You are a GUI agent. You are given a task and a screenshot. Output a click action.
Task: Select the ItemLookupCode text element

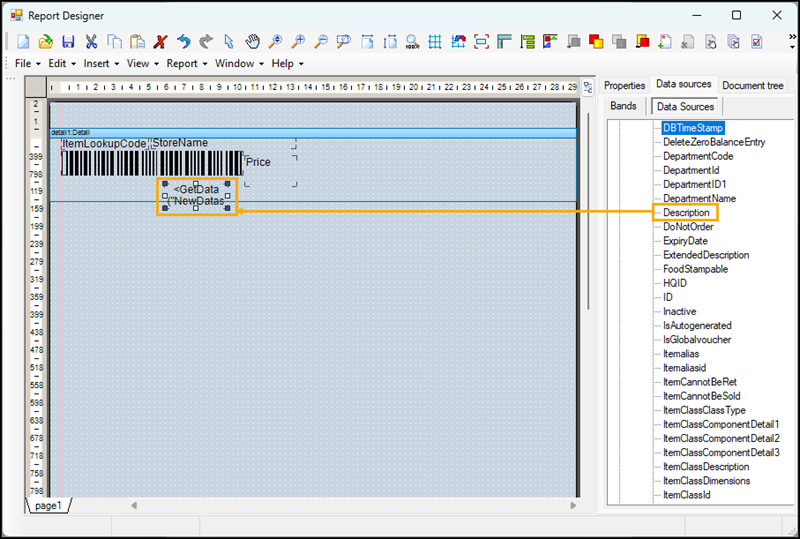[105, 143]
